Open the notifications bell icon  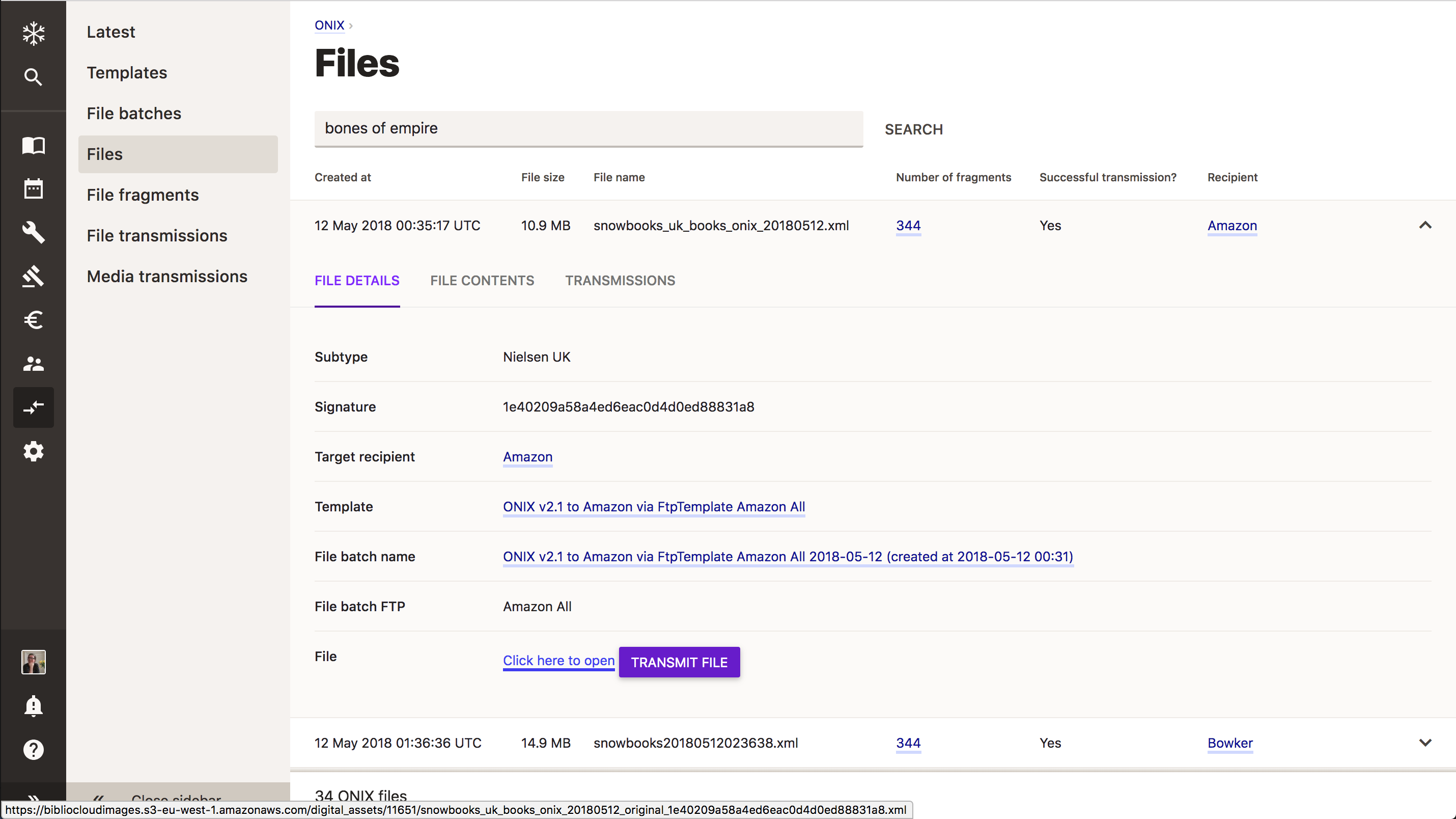point(34,706)
